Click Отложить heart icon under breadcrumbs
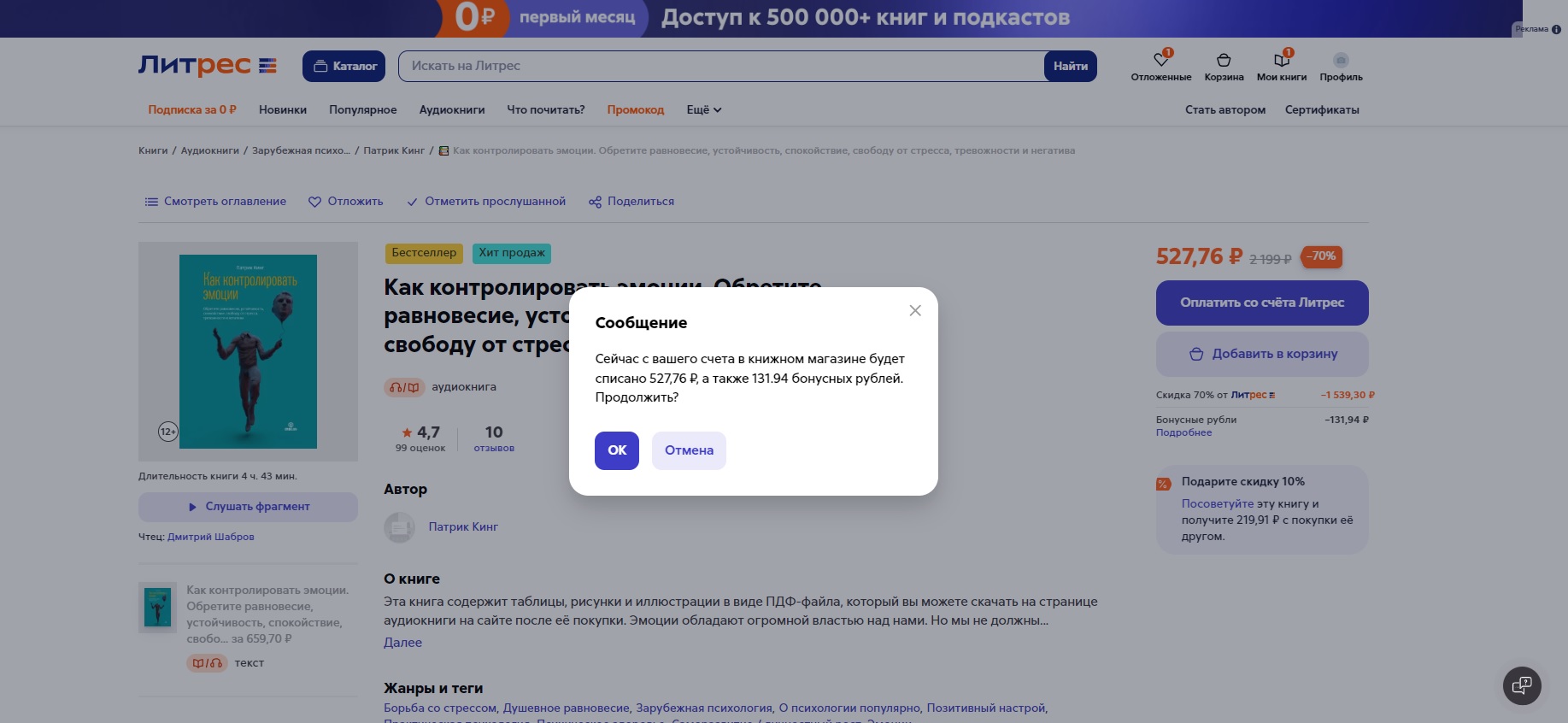 point(314,202)
